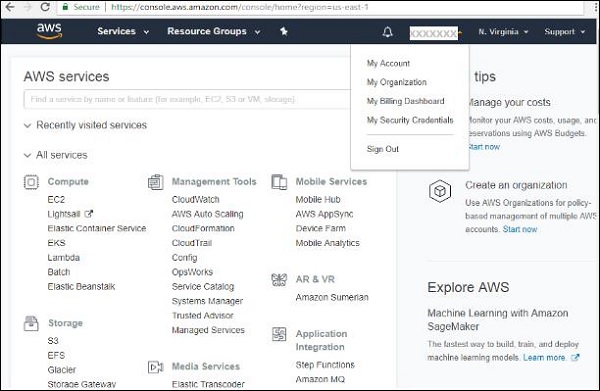Click the Storage category icon
This screenshot has width=600, height=391.
point(31,323)
